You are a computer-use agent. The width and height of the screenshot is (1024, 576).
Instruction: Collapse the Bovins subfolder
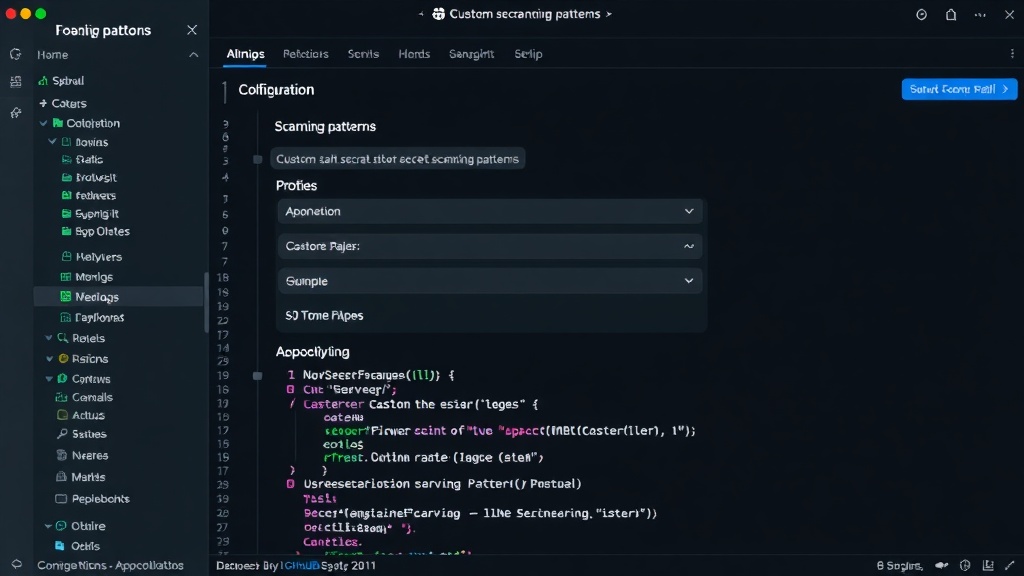click(52, 142)
